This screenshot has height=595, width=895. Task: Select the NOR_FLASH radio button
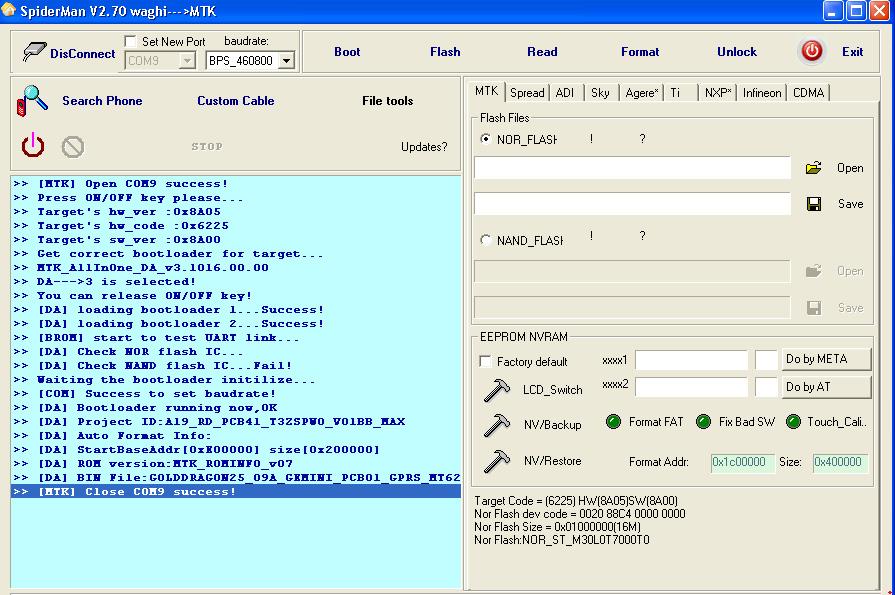coord(486,139)
